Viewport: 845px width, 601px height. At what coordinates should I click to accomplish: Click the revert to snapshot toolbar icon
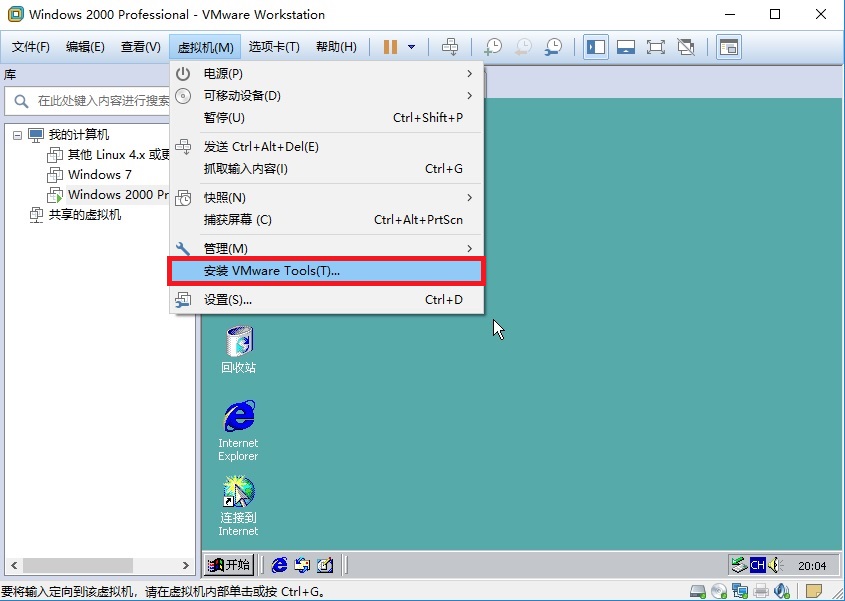coord(523,47)
